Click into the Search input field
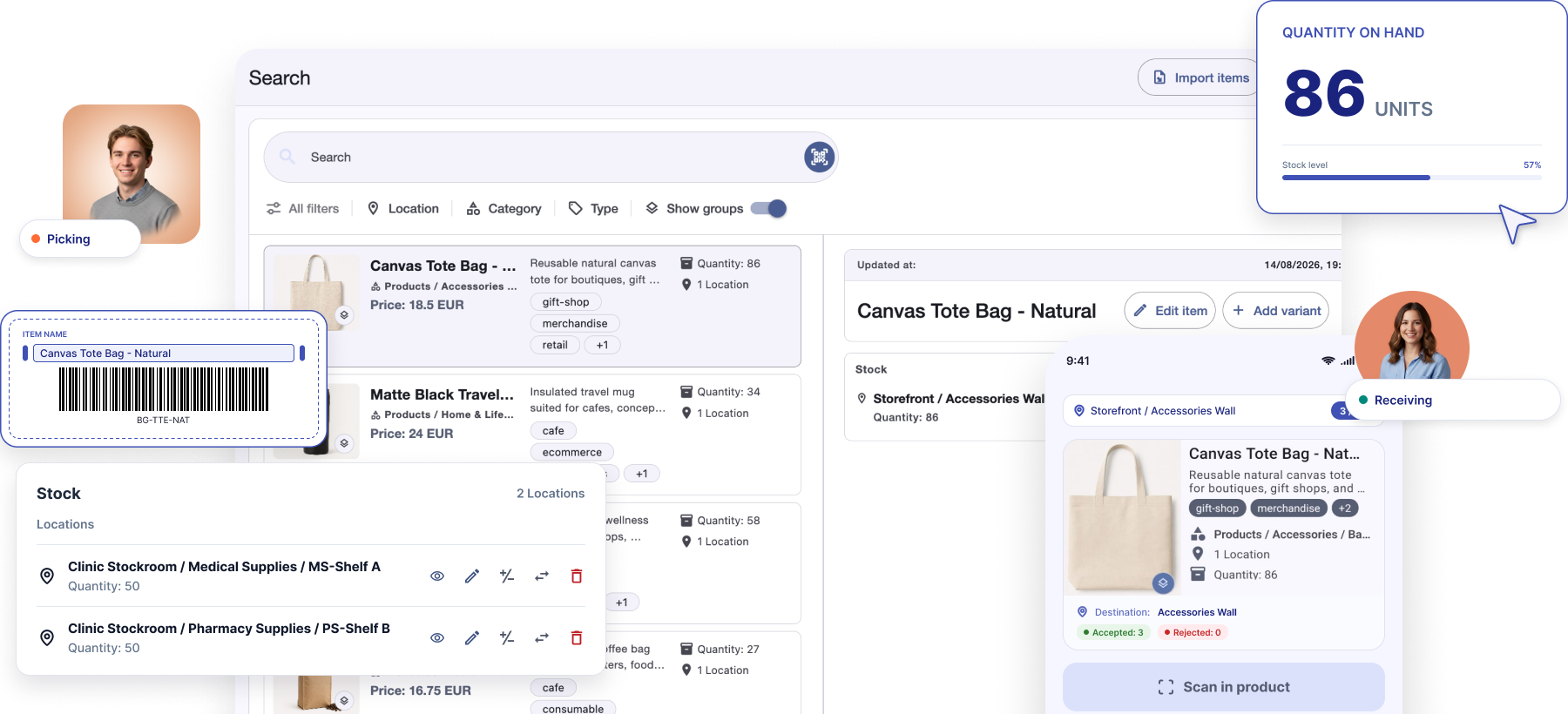The width and height of the screenshot is (1568, 714). pos(551,157)
